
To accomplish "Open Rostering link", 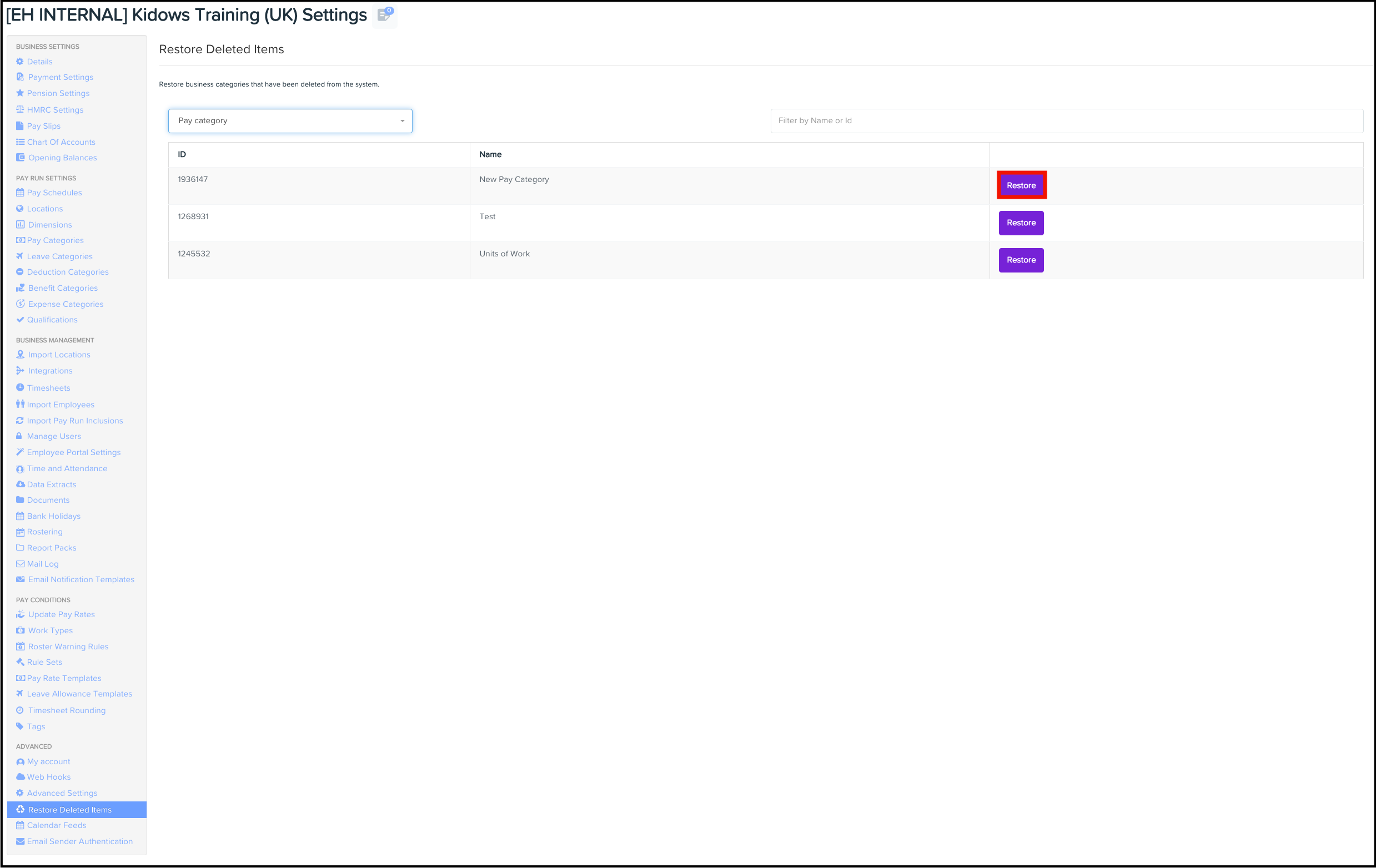I will click(x=44, y=532).
